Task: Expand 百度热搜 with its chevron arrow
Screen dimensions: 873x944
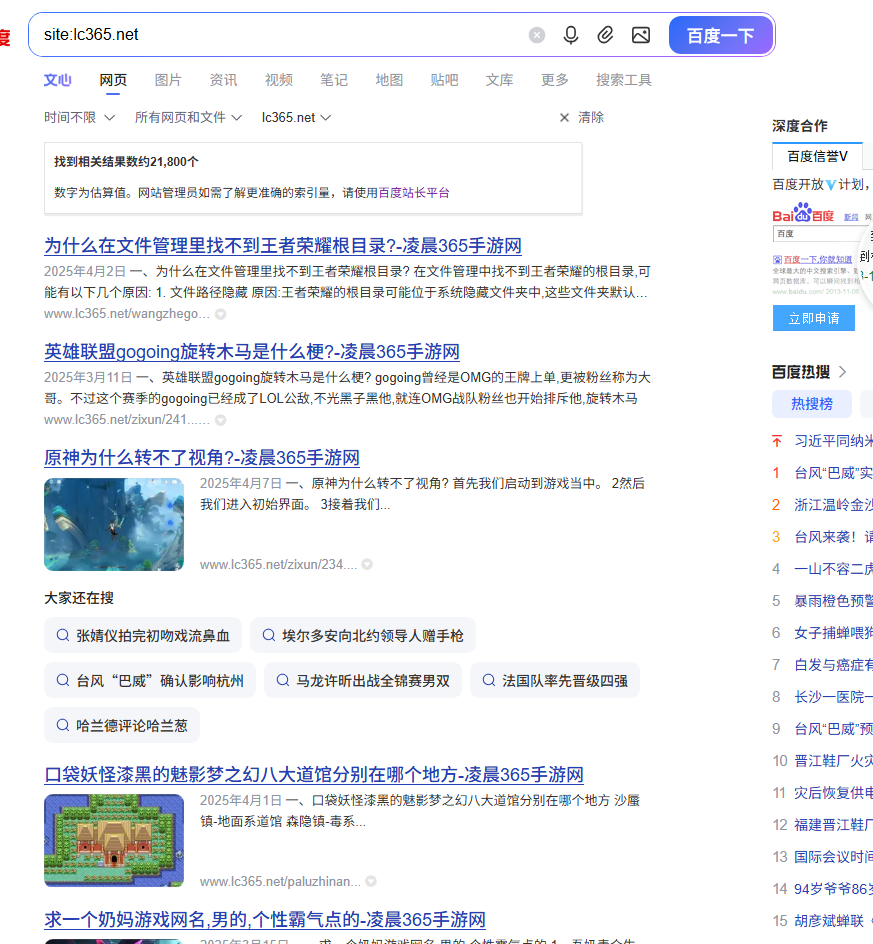Action: [x=842, y=372]
